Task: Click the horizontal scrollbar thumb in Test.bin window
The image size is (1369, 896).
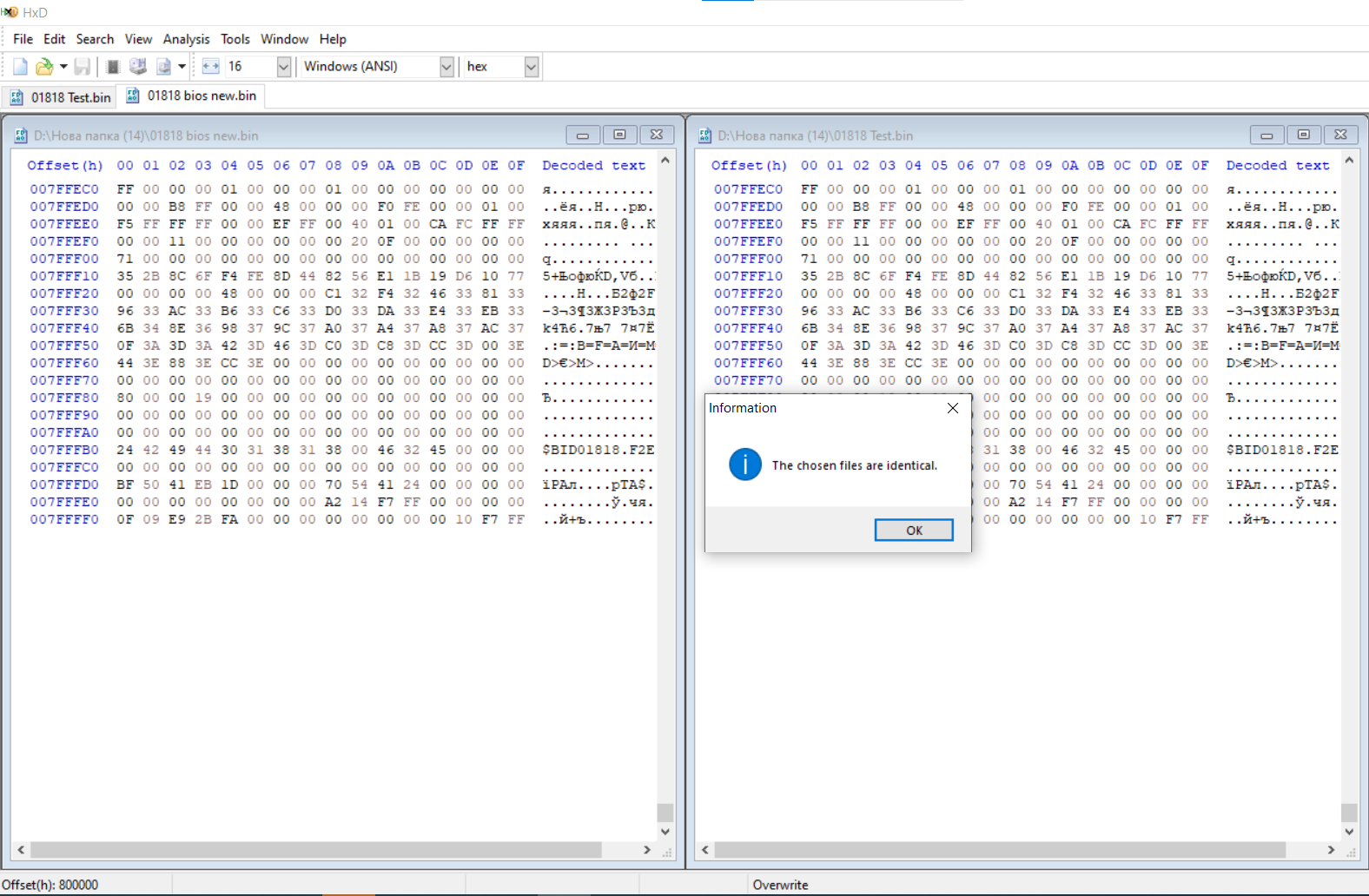Action: click(1000, 850)
